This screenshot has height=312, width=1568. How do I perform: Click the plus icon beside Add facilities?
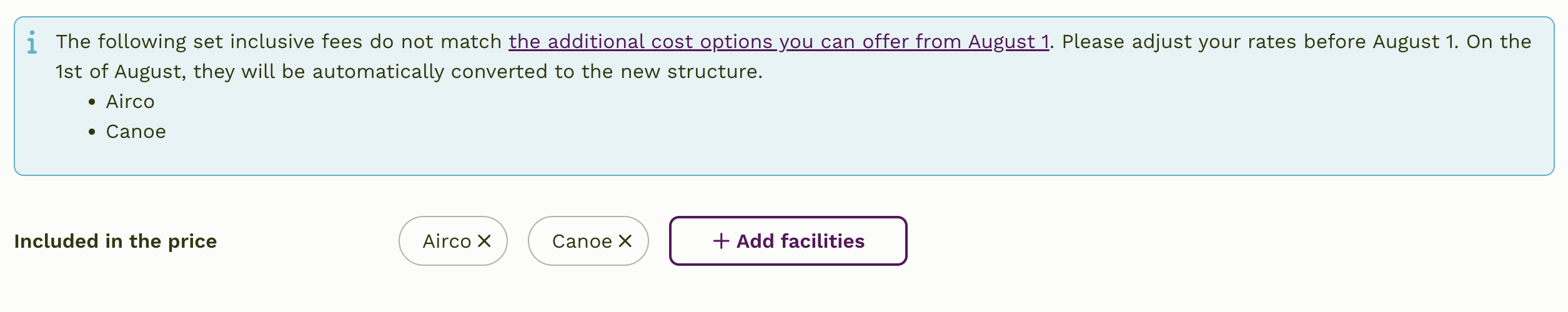pyautogui.click(x=721, y=241)
